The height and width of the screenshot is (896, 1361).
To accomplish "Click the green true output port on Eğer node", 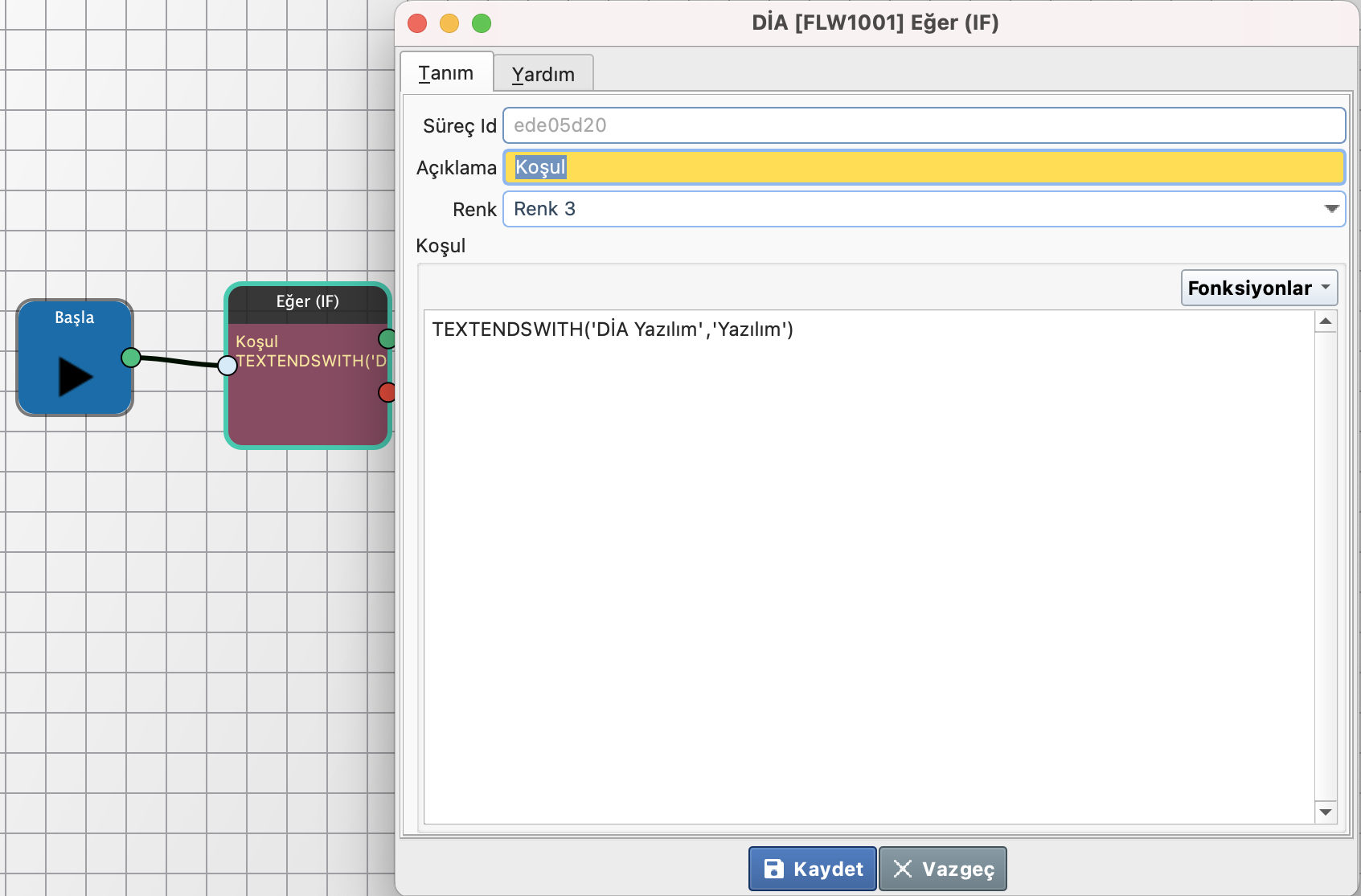I will (x=387, y=338).
